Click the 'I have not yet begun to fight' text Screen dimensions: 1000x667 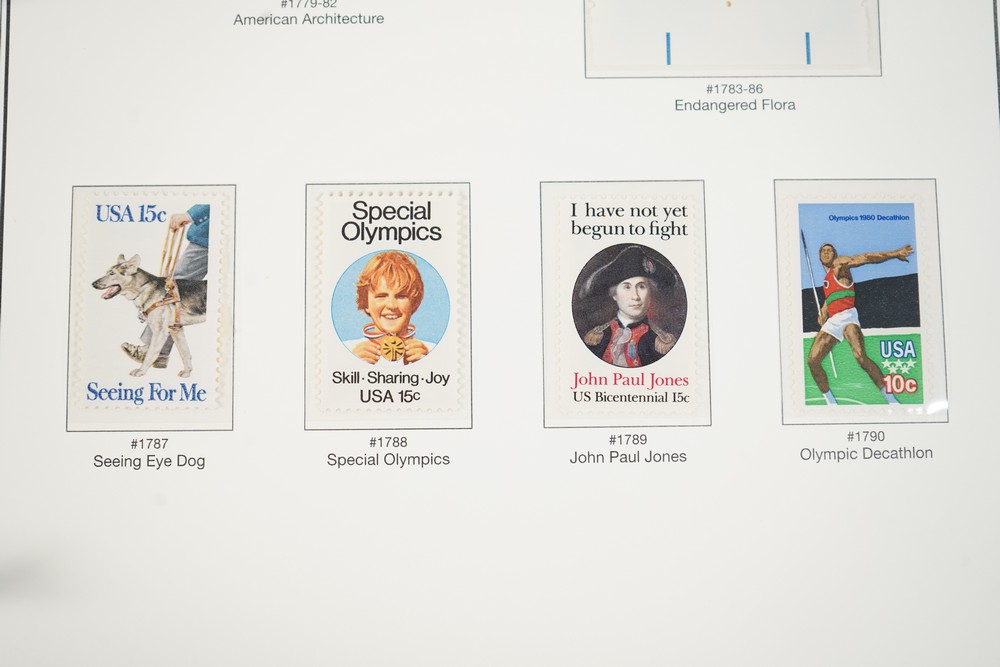tap(629, 219)
